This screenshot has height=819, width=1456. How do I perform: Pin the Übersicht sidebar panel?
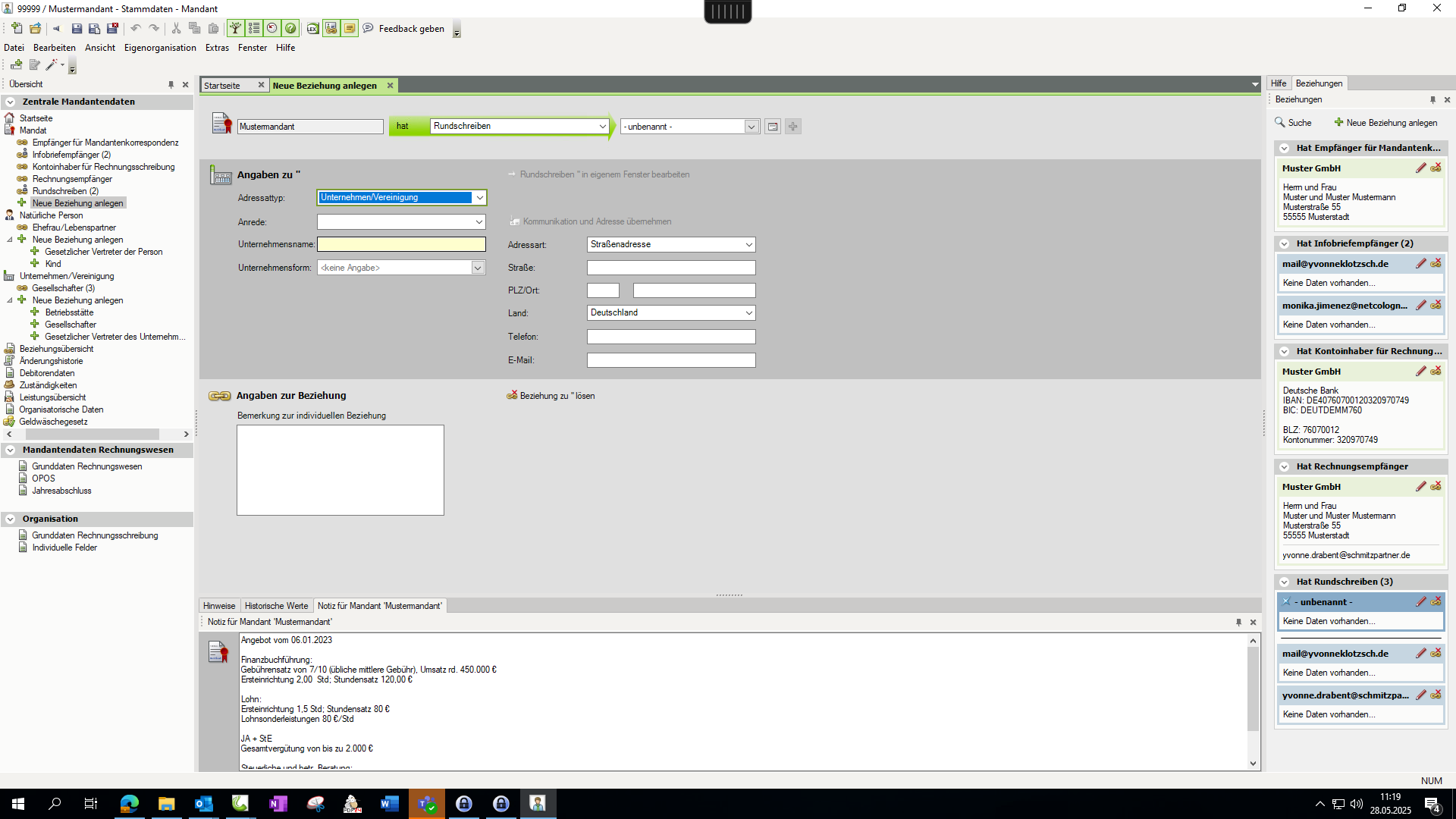tap(171, 85)
